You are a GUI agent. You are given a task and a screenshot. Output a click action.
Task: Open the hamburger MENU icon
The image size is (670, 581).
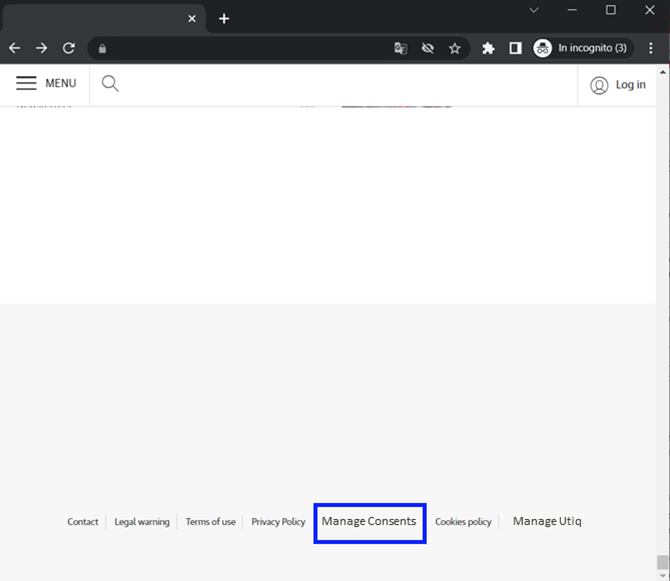click(26, 84)
